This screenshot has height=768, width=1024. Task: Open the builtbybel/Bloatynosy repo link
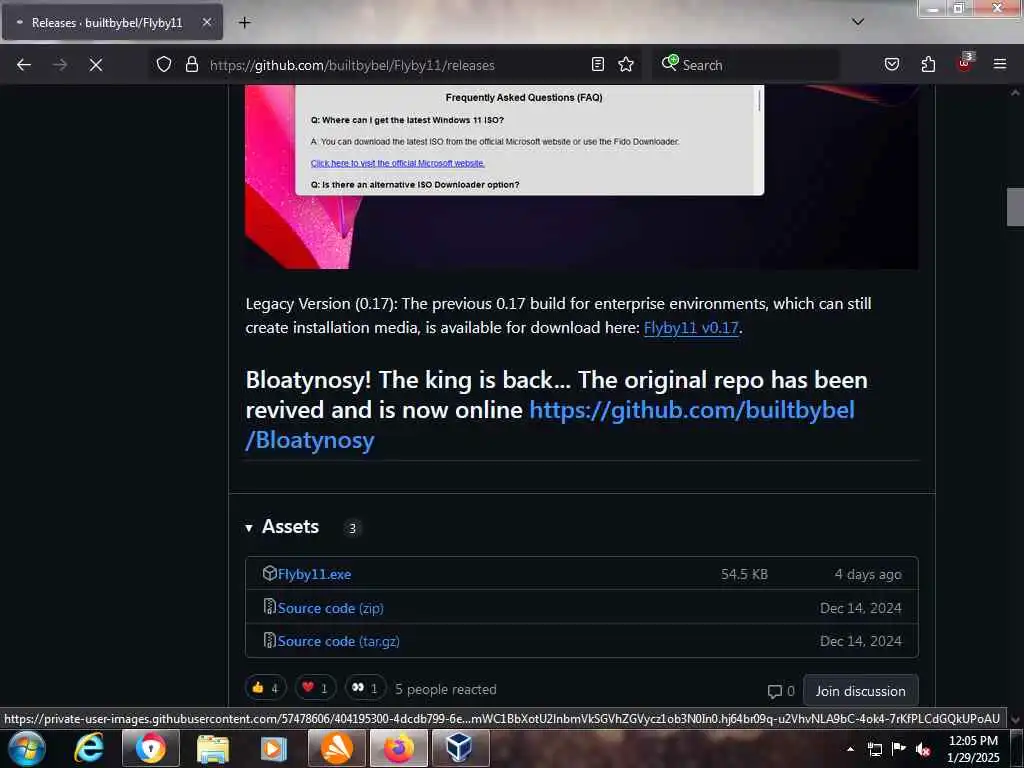point(550,424)
